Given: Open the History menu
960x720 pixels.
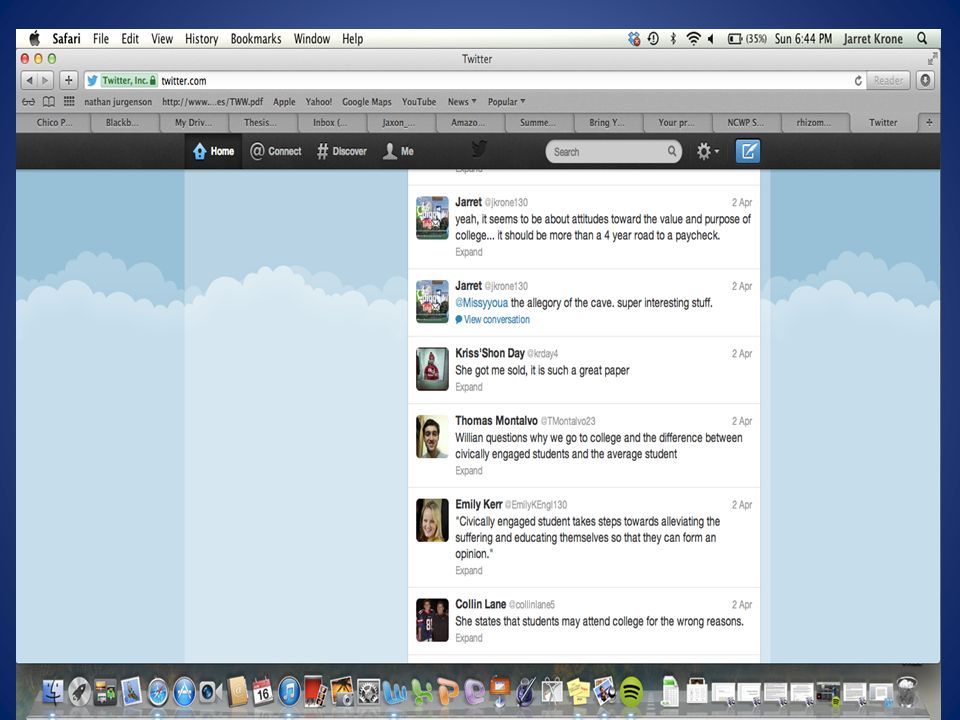Looking at the screenshot, I should point(201,39).
